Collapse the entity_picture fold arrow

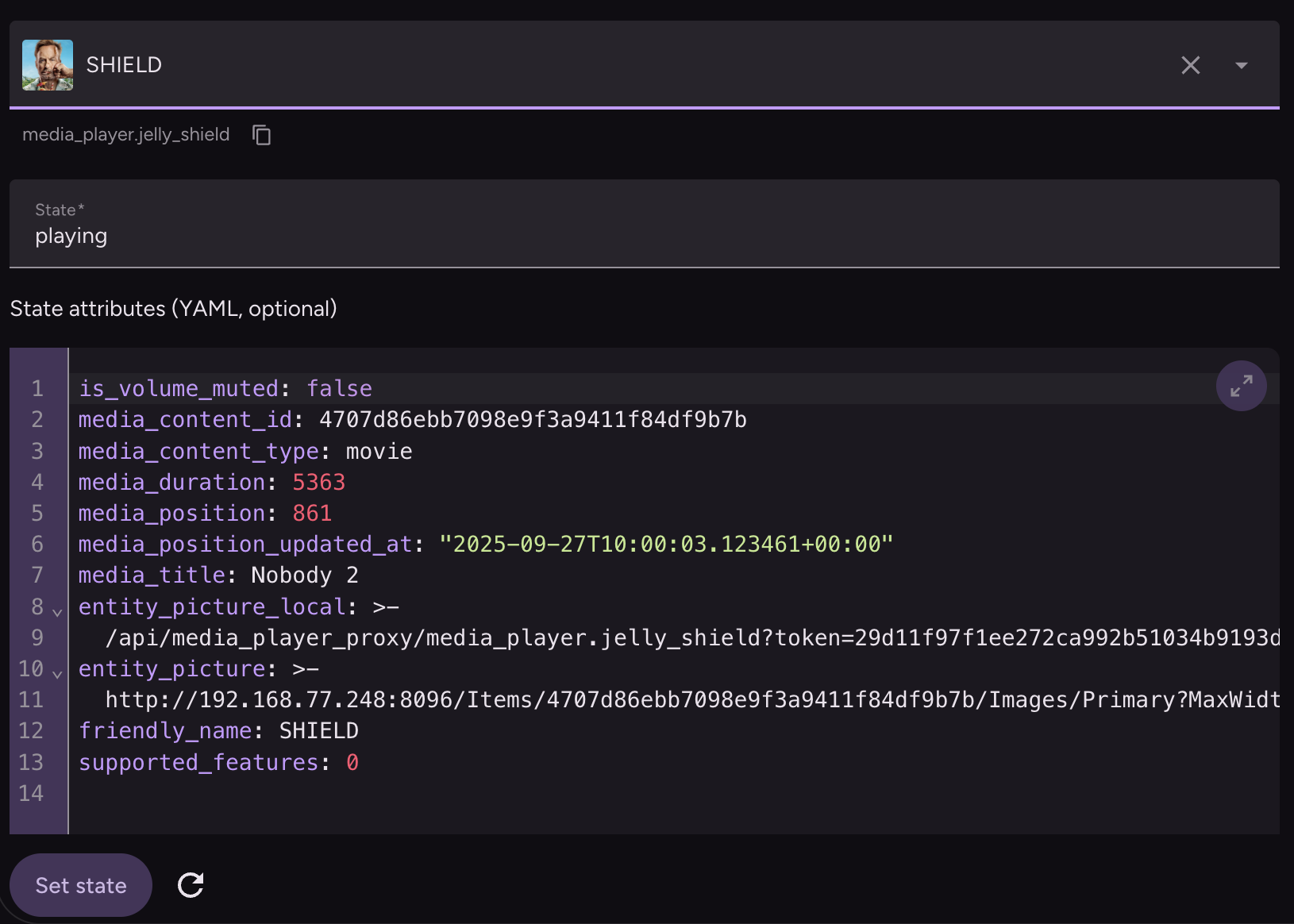(x=57, y=674)
